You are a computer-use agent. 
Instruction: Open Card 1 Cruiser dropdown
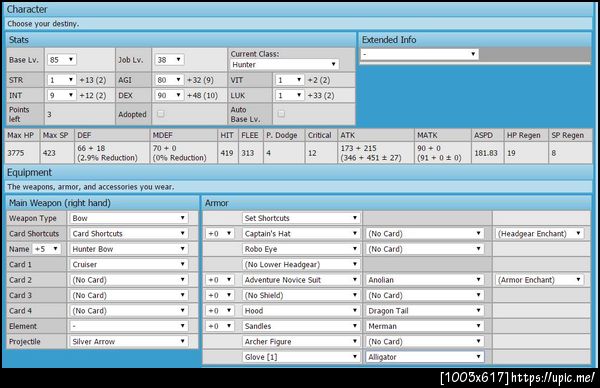pos(129,264)
